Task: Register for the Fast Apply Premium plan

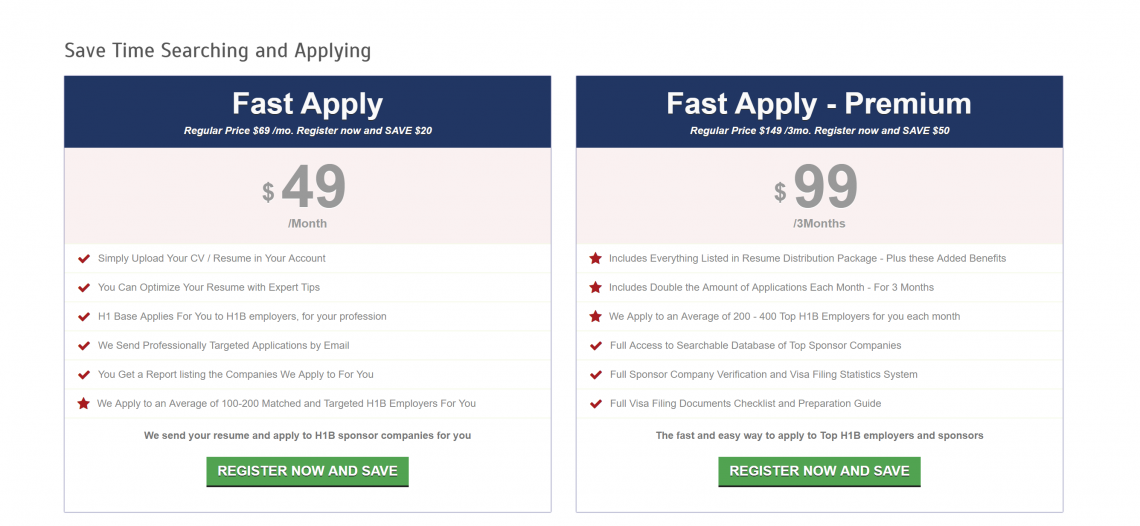Action: click(819, 471)
